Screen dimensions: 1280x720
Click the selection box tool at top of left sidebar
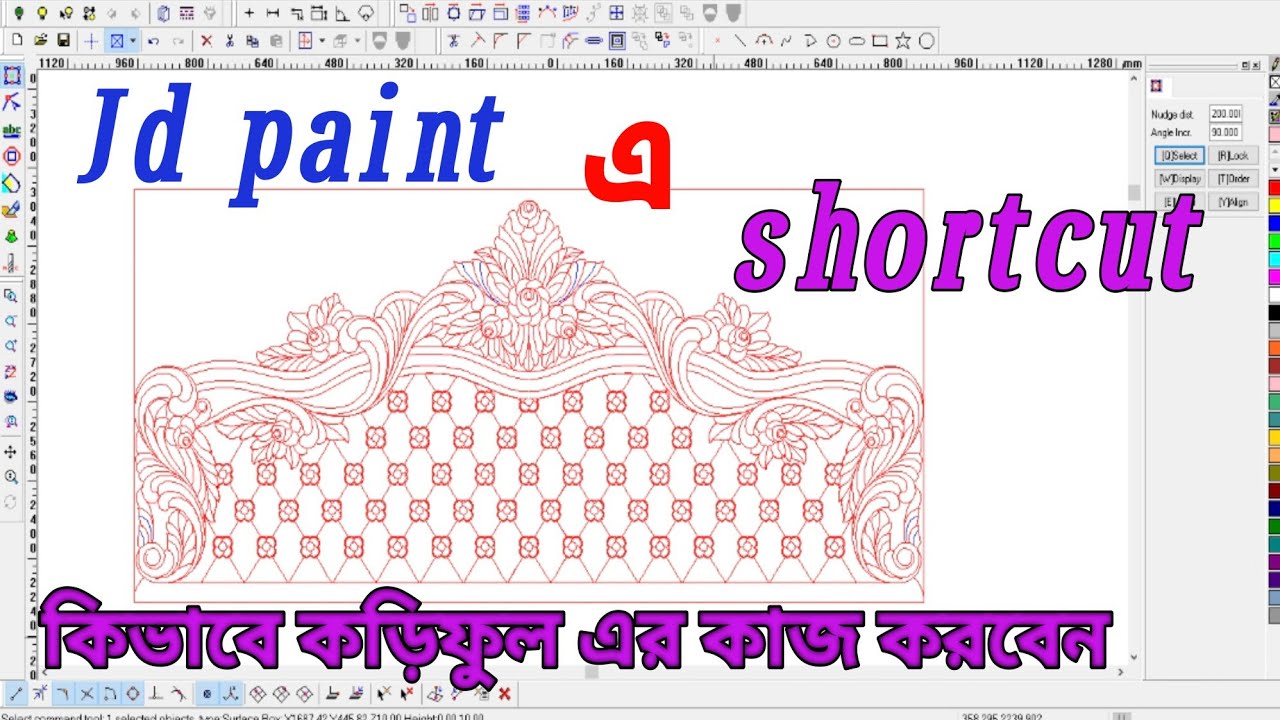click(x=12, y=75)
